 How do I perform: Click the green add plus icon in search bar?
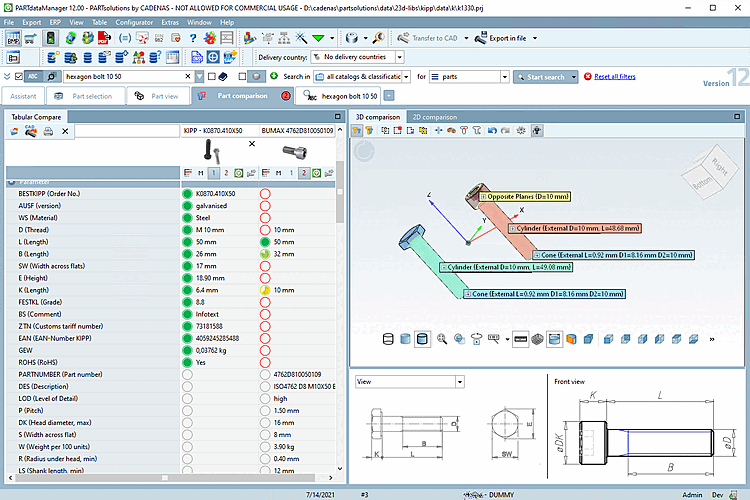274,76
